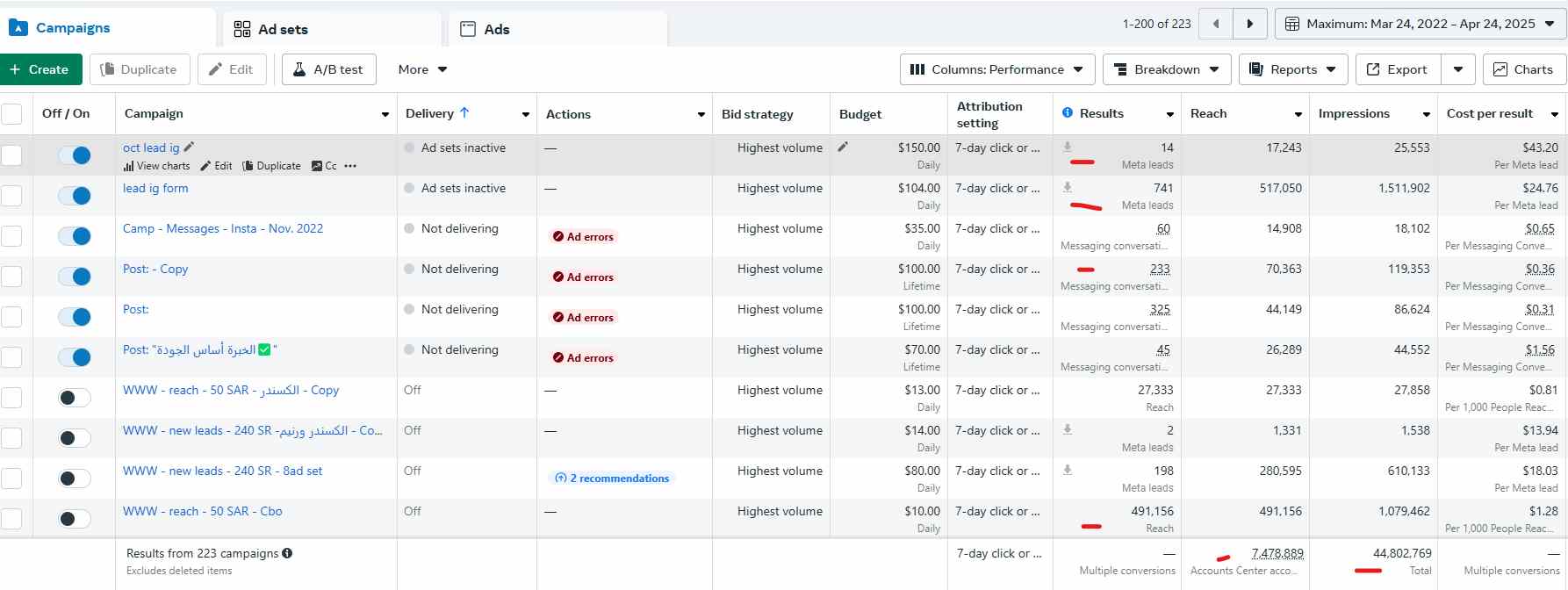Go to the next page of campaigns
This screenshot has width=1568, height=590.
click(1250, 24)
